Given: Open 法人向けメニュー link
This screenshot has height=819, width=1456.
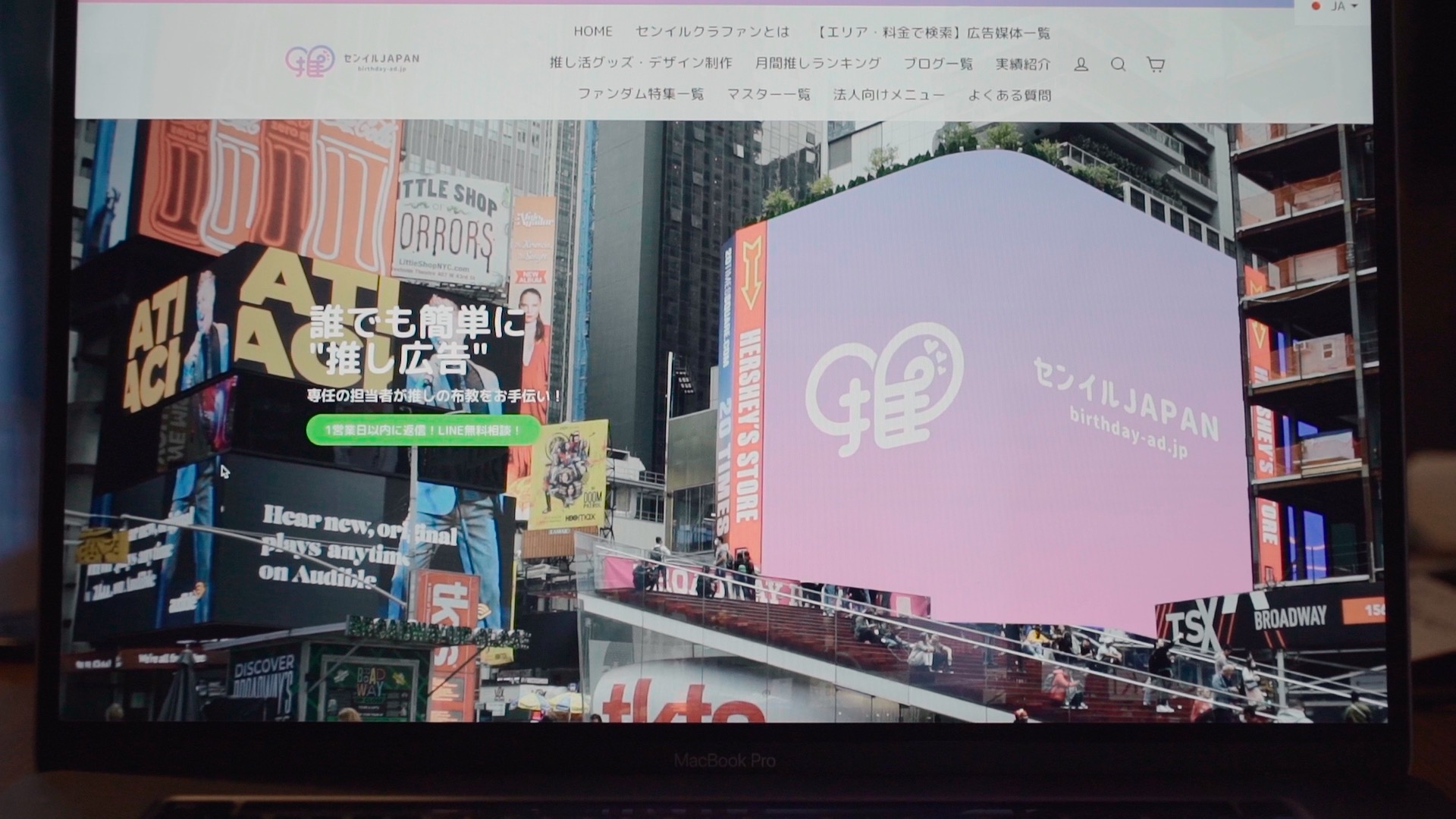Looking at the screenshot, I should pos(889,95).
